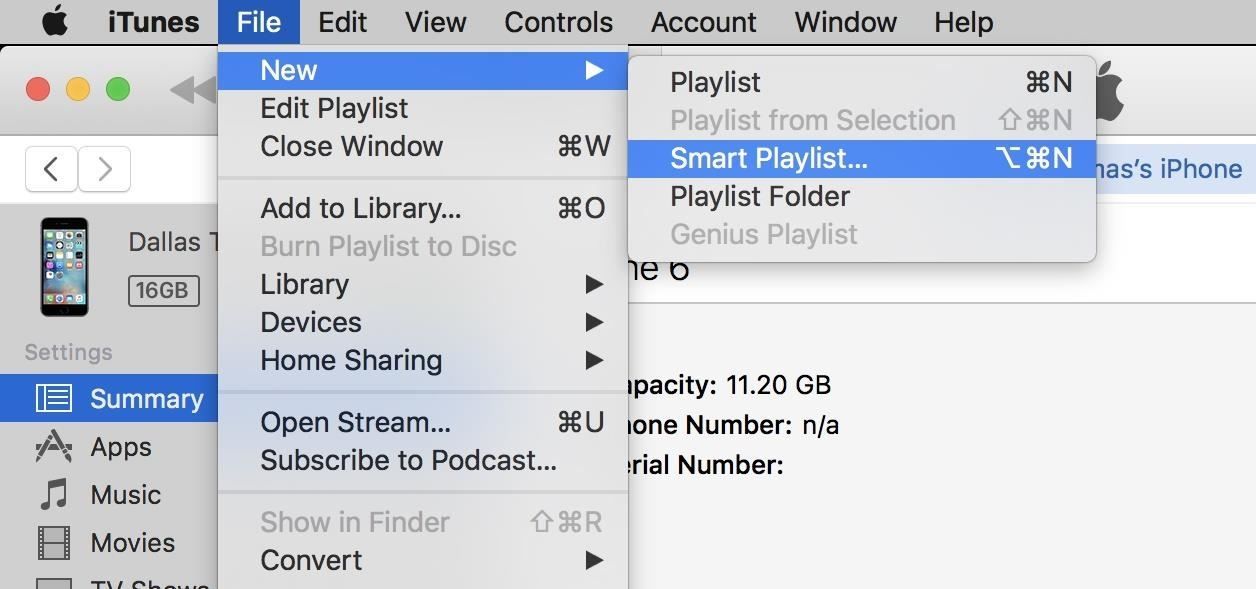Open the Apple menu
This screenshot has height=589, width=1256.
coord(52,21)
